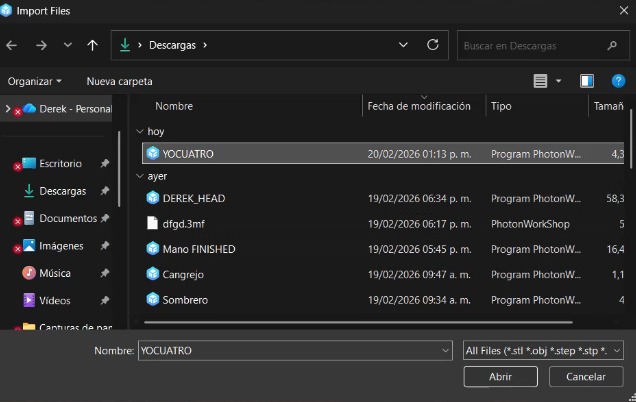
Task: Sort by the Tamaño column header
Action: pos(608,106)
